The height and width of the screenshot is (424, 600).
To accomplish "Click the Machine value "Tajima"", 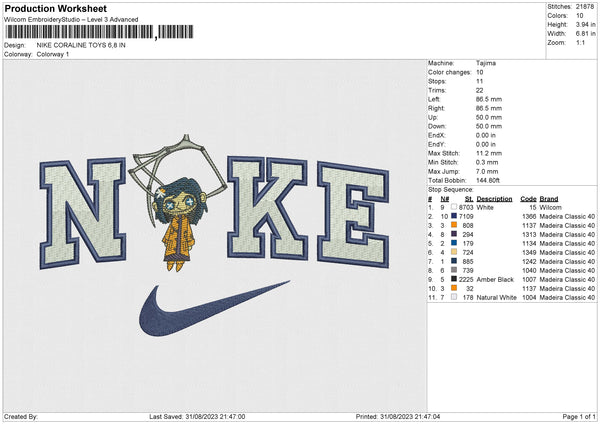I will [x=486, y=63].
